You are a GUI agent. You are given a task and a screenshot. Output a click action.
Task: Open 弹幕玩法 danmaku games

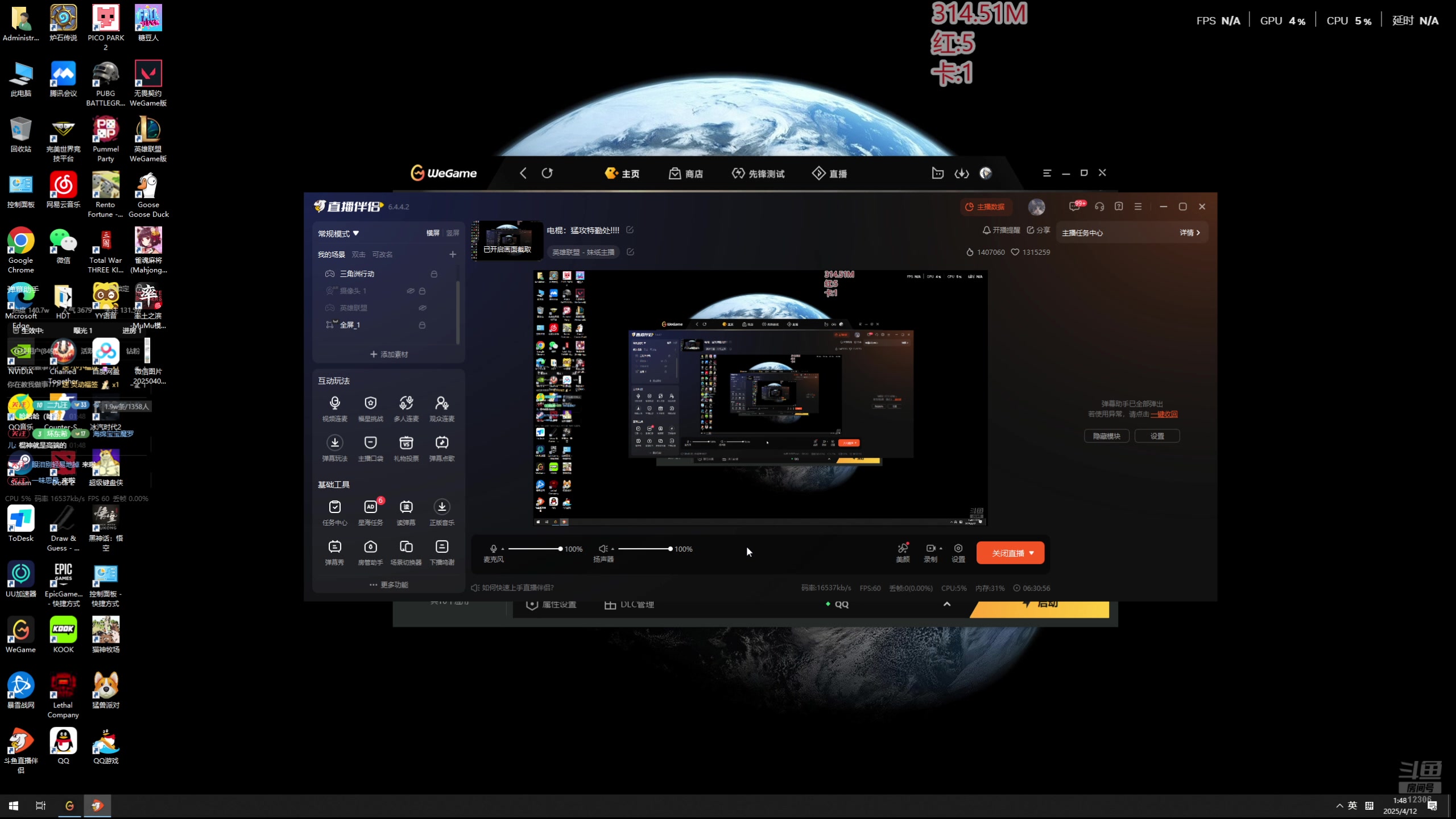coord(334,448)
